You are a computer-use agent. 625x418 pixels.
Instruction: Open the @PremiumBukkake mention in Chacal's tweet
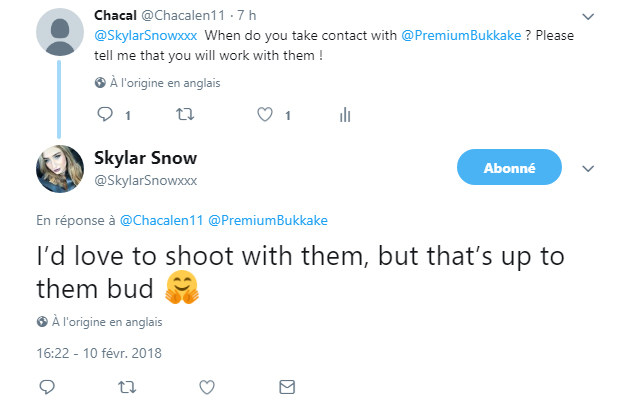tap(460, 37)
